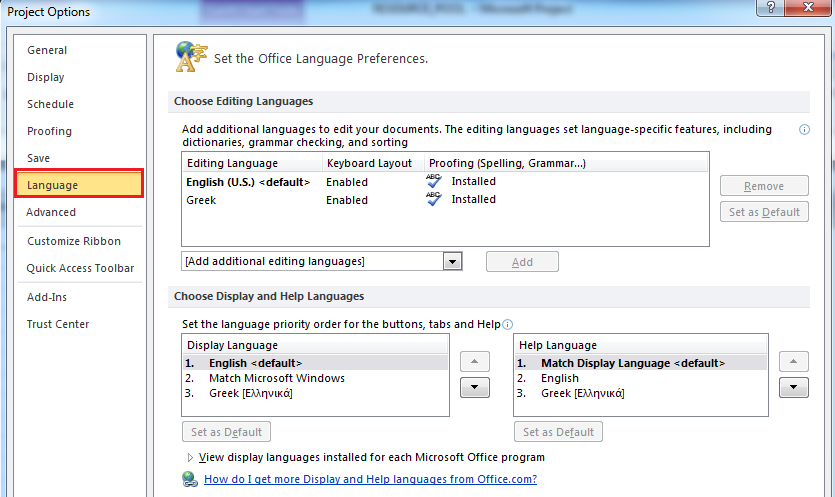This screenshot has height=497, width=835.
Task: Open the Save options category
Action: pos(38,158)
